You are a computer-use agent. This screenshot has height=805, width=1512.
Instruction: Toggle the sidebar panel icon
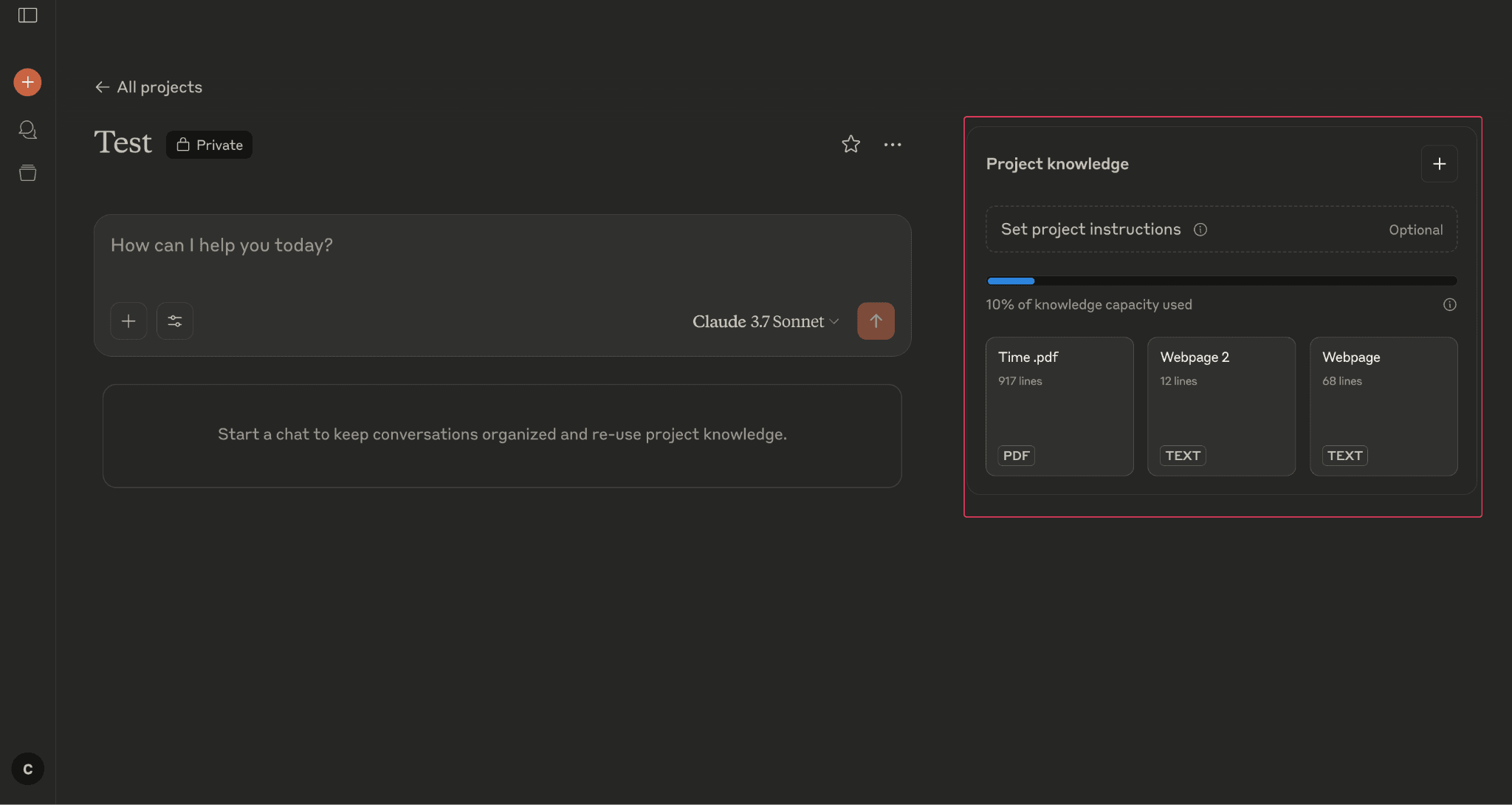tap(27, 16)
